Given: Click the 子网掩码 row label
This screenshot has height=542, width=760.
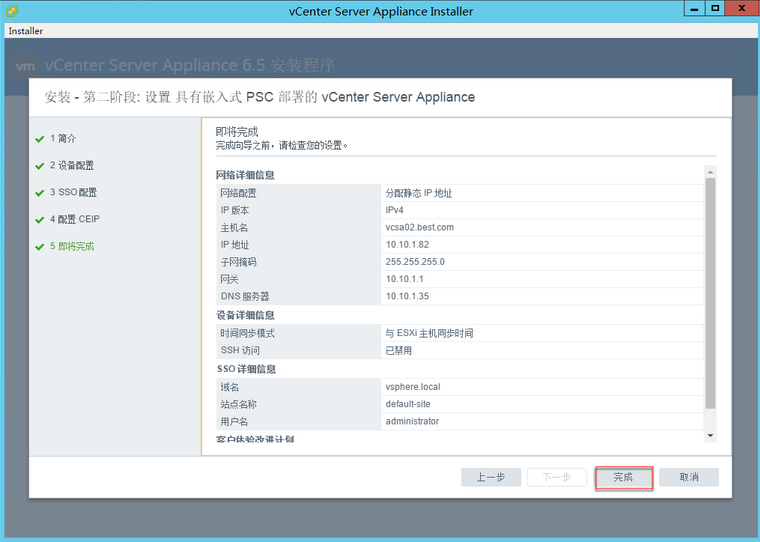Looking at the screenshot, I should (238, 262).
